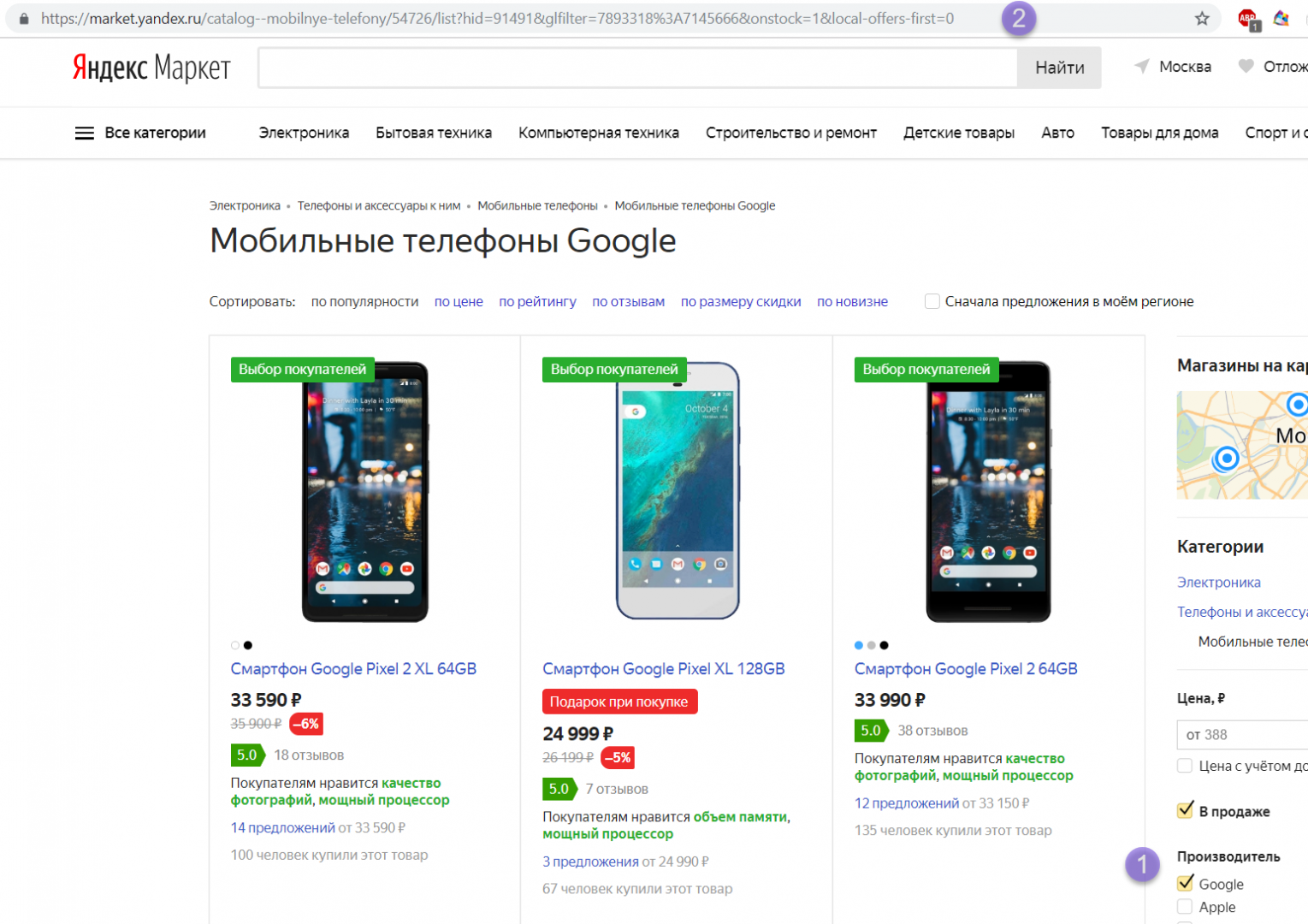Select blue color dot for Pixel 2 64GB
The image size is (1308, 924).
coord(859,645)
